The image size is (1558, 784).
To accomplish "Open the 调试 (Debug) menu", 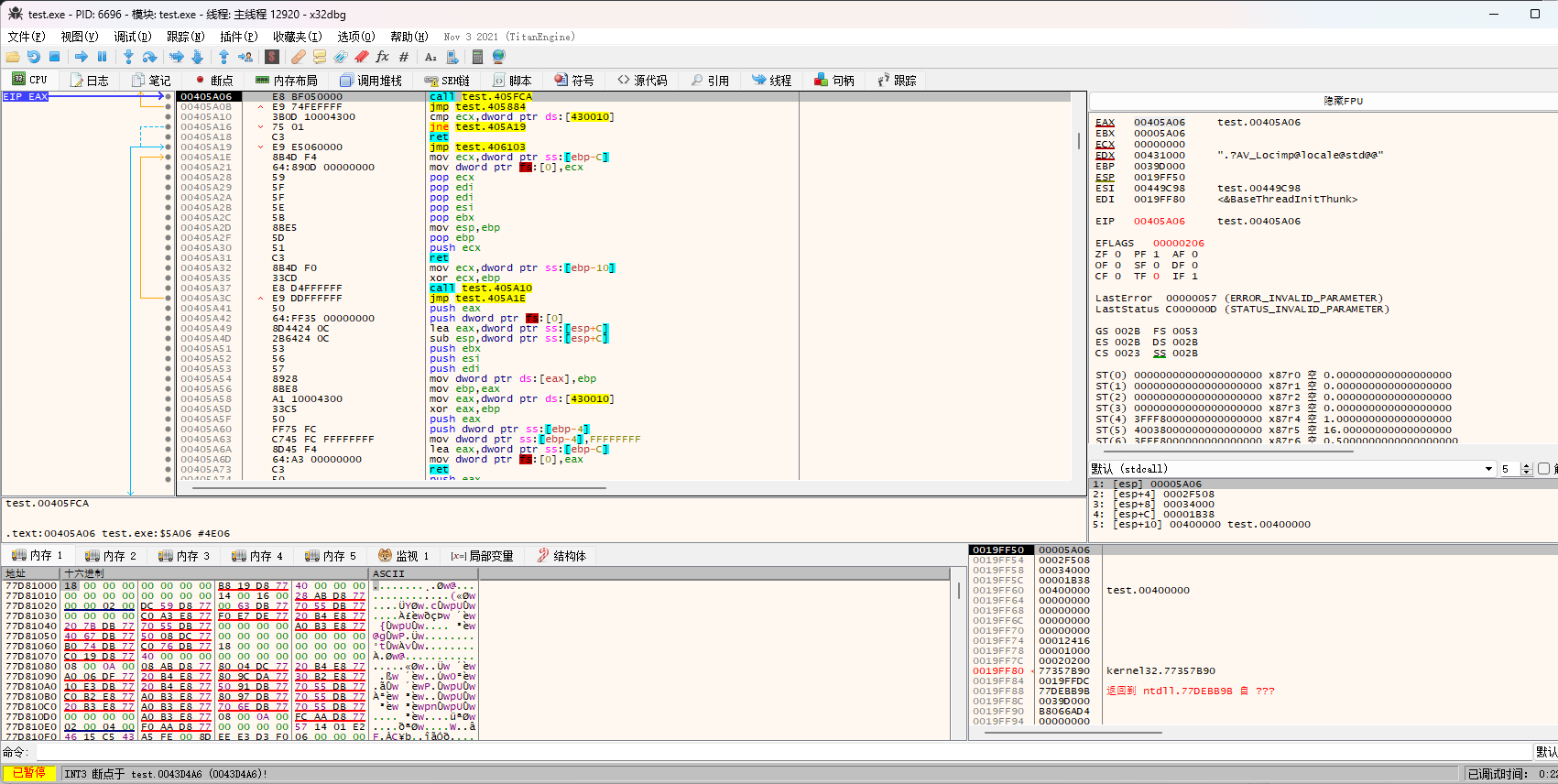I will point(133,37).
